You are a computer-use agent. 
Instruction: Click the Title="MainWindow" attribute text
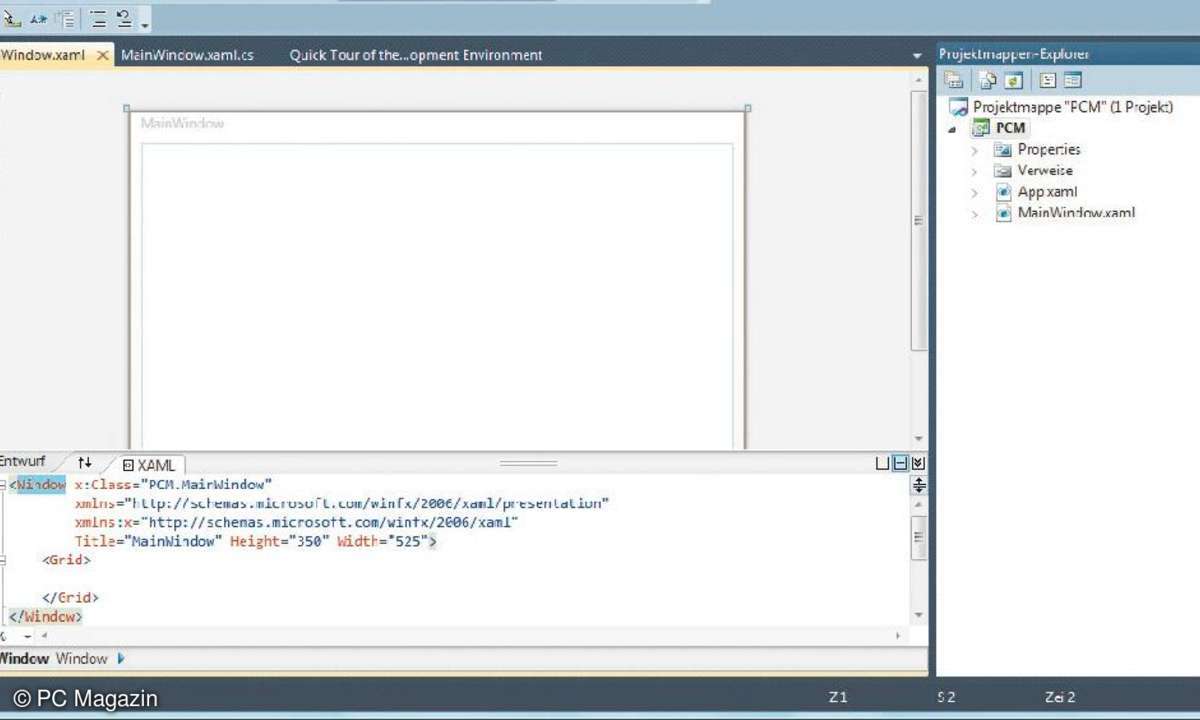pyautogui.click(x=149, y=542)
